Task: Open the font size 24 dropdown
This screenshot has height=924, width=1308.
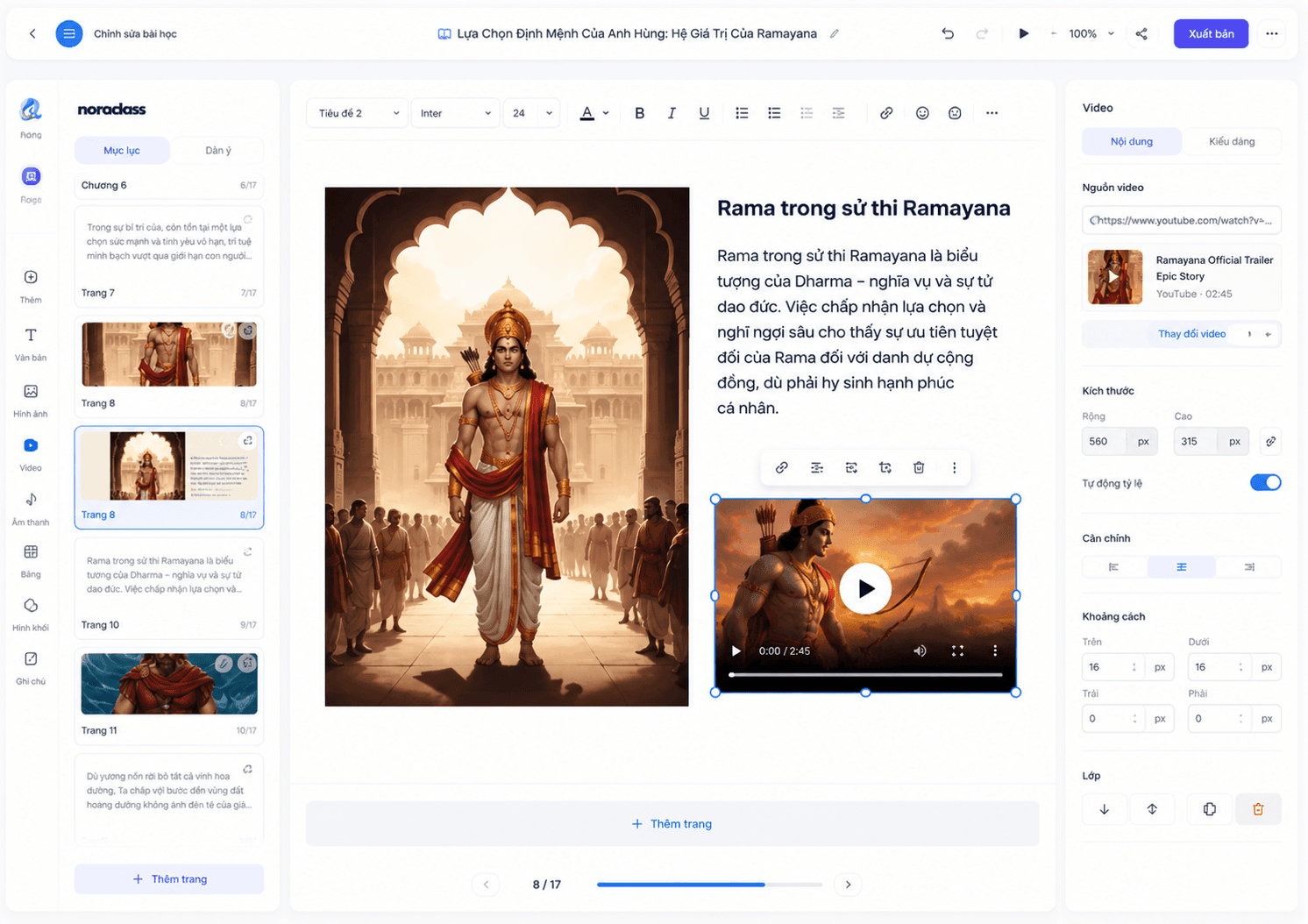Action: (x=532, y=113)
